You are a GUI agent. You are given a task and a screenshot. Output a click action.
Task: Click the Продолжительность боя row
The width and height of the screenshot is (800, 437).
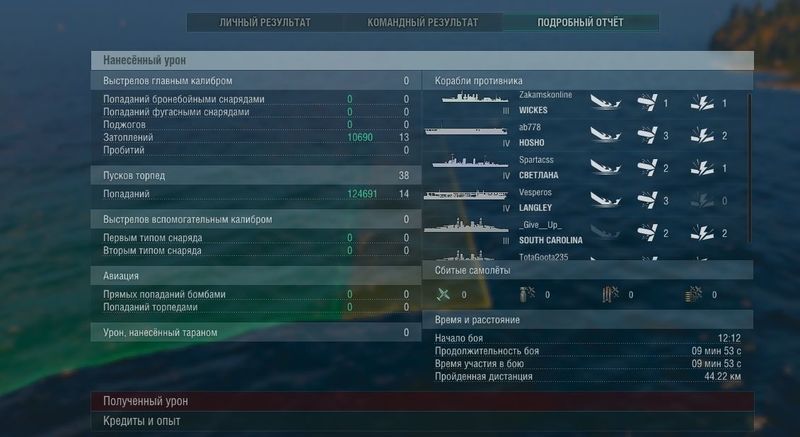pyautogui.click(x=588, y=351)
